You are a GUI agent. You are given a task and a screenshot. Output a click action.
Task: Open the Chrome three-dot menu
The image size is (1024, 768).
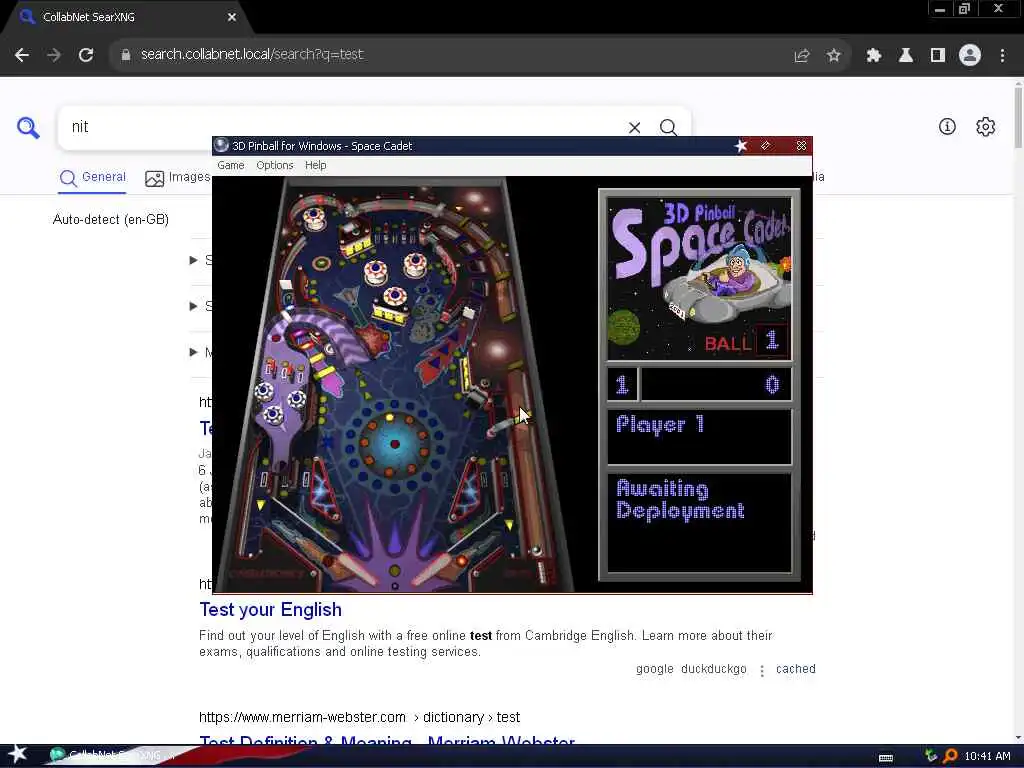1002,56
